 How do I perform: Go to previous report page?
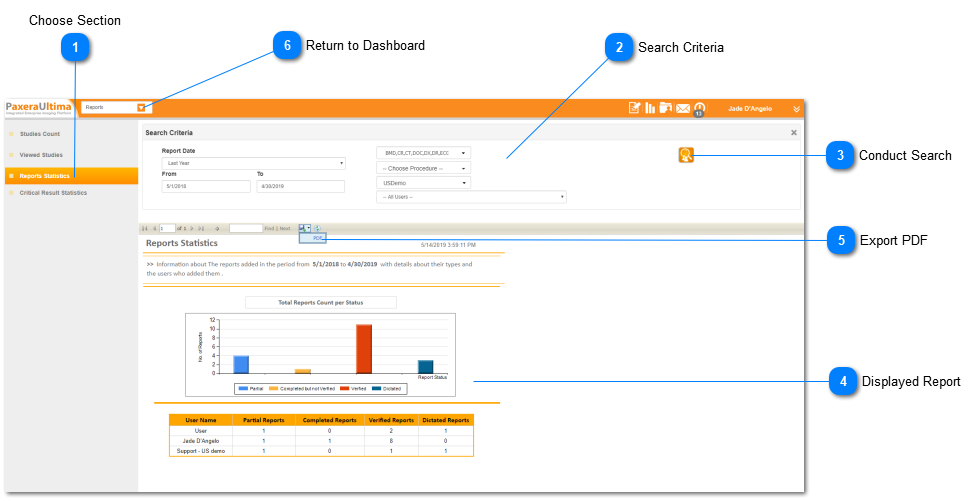(155, 229)
